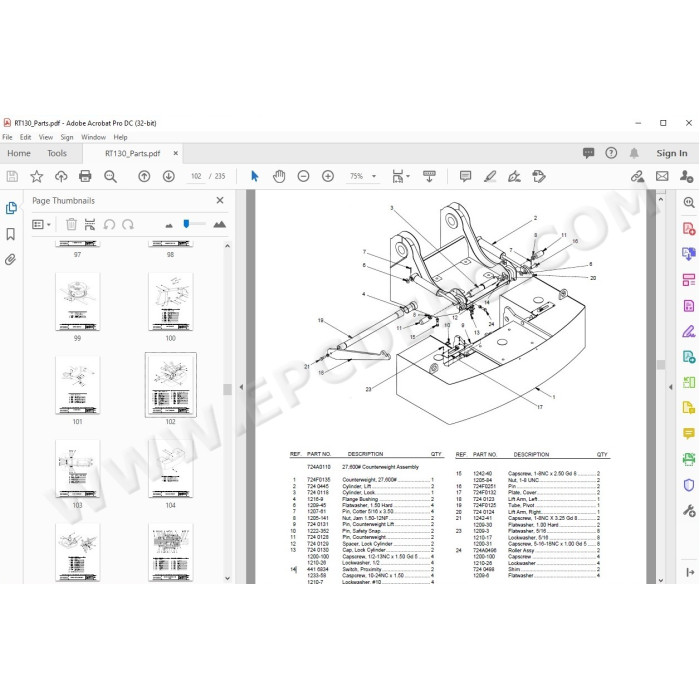
Task: Go to previous page arrow
Action: click(144, 176)
